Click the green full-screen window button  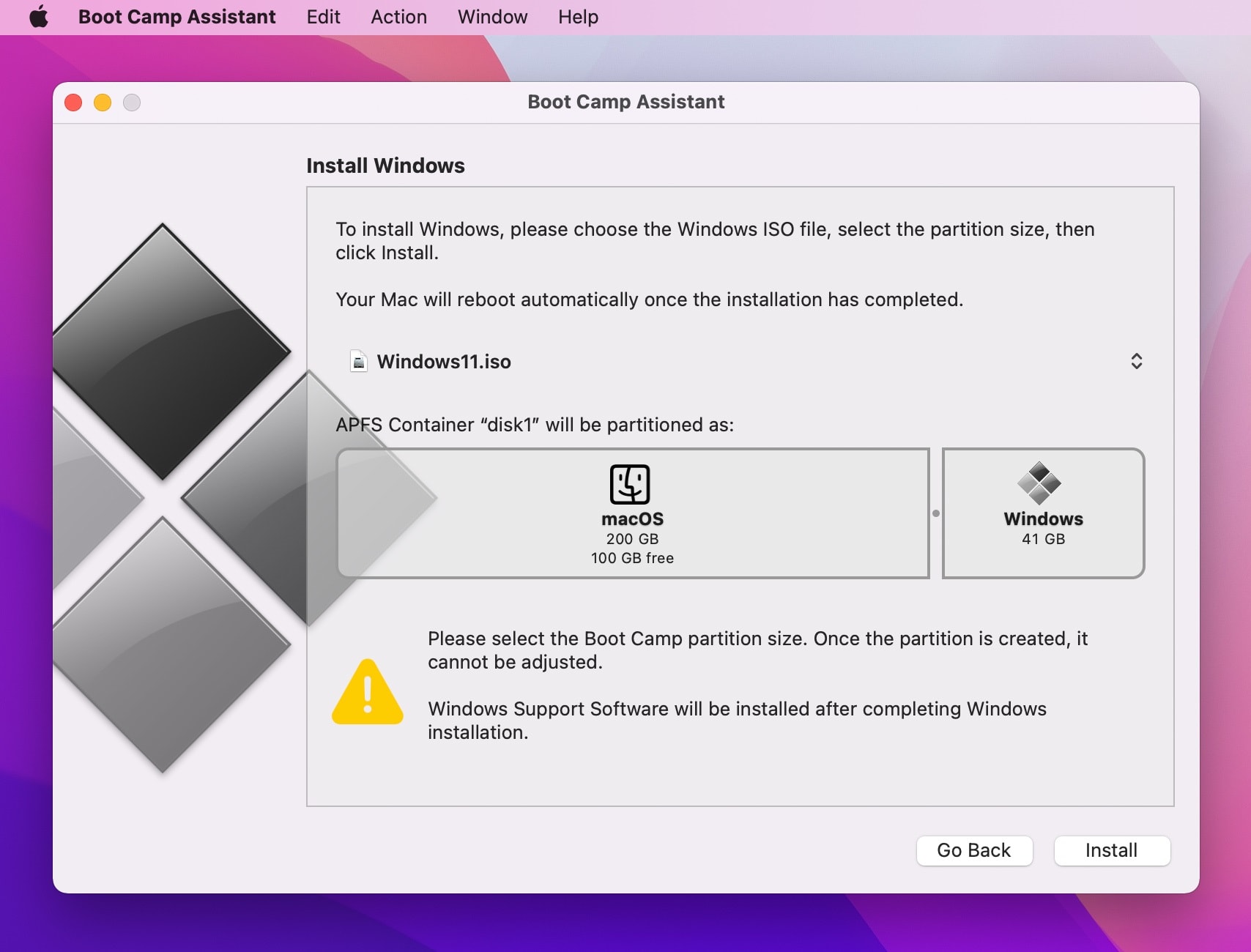(x=133, y=103)
